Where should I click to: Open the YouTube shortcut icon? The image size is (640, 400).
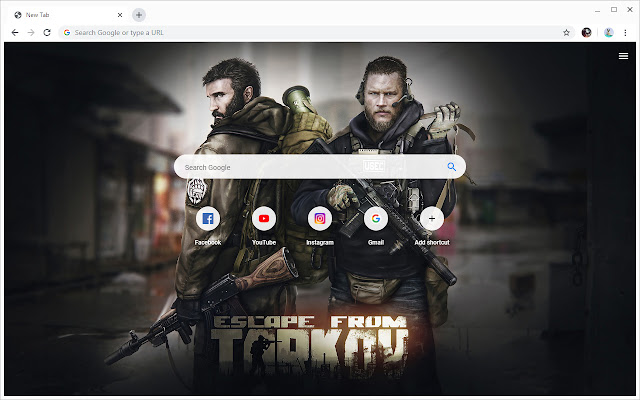[x=264, y=218]
